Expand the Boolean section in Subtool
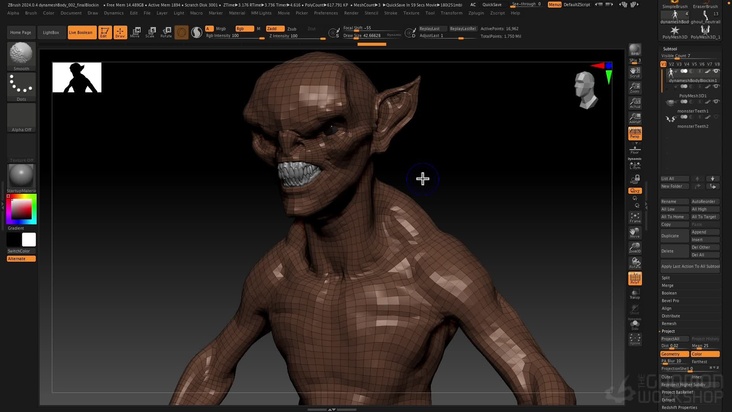This screenshot has height=412, width=732. tap(670, 293)
